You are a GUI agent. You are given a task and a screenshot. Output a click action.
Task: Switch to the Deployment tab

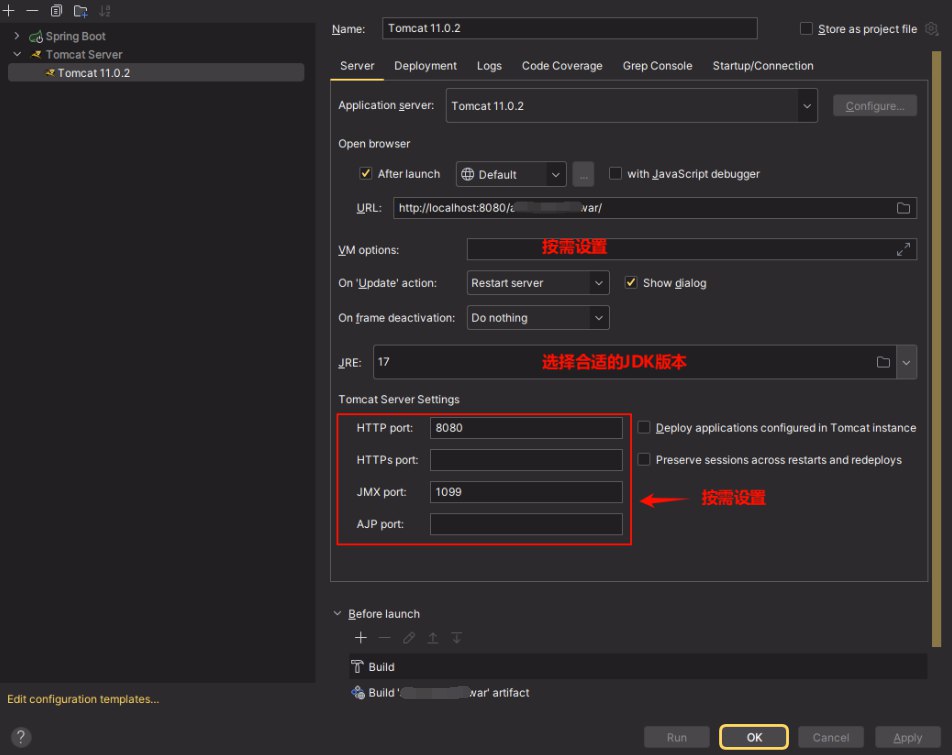[425, 66]
